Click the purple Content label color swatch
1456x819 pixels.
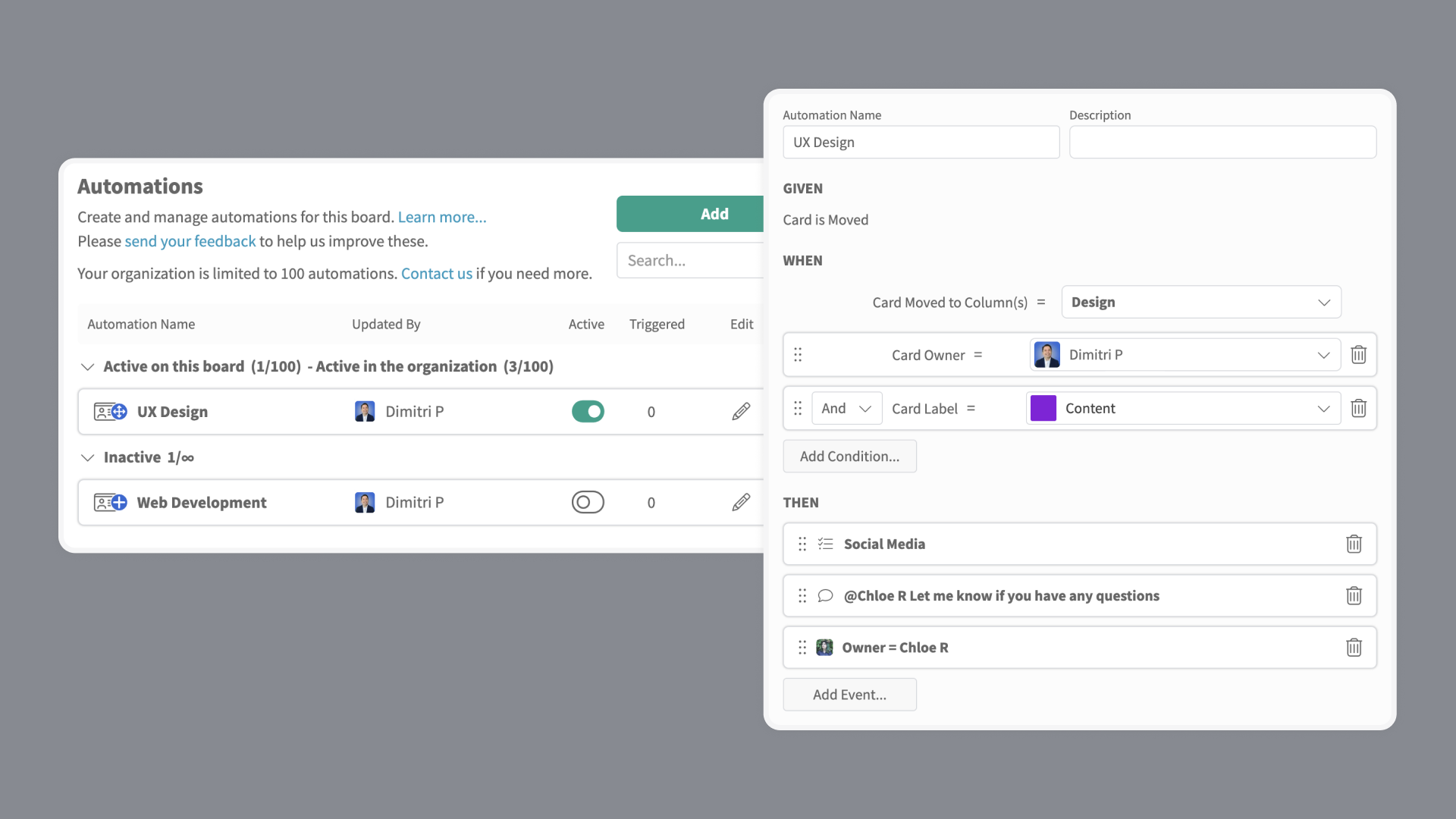click(1043, 408)
